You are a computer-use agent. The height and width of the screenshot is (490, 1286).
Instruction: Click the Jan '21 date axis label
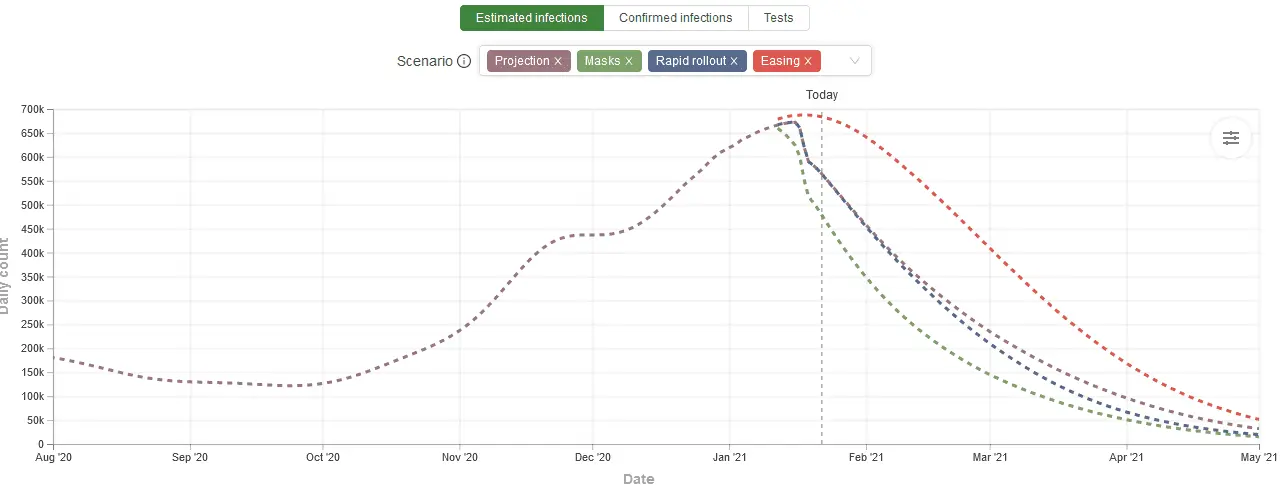click(x=729, y=458)
